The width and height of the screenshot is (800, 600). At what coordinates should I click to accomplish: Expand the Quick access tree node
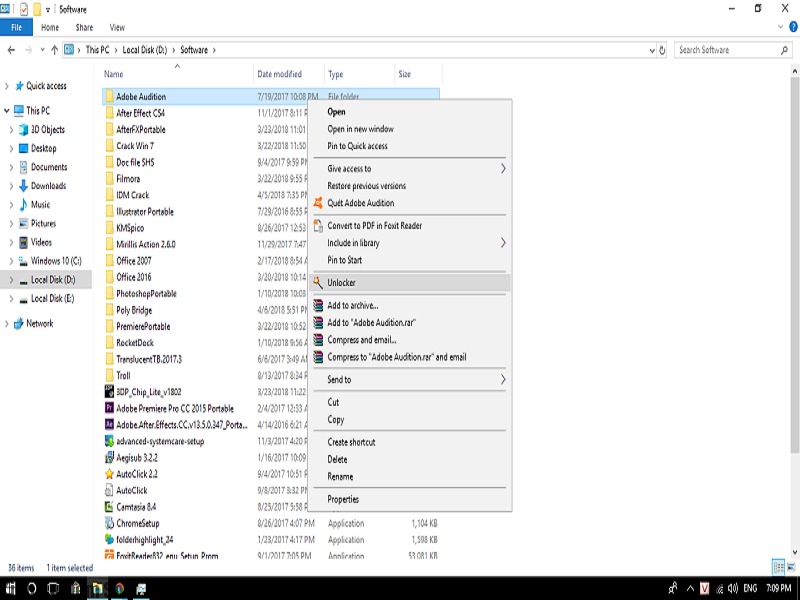(6, 86)
